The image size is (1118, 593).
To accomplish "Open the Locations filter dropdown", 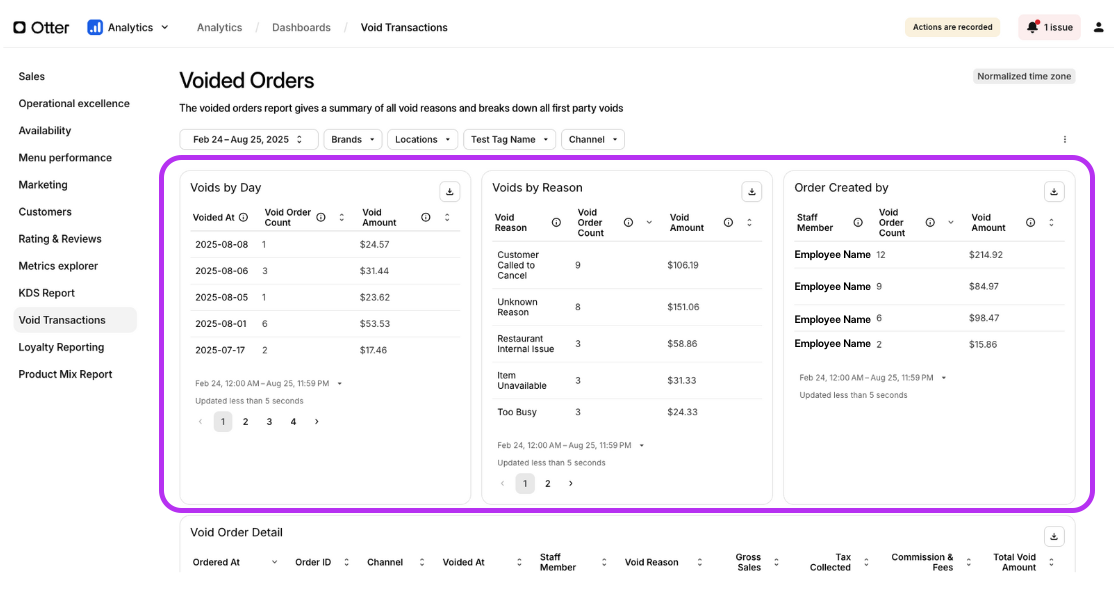I will pyautogui.click(x=422, y=140).
